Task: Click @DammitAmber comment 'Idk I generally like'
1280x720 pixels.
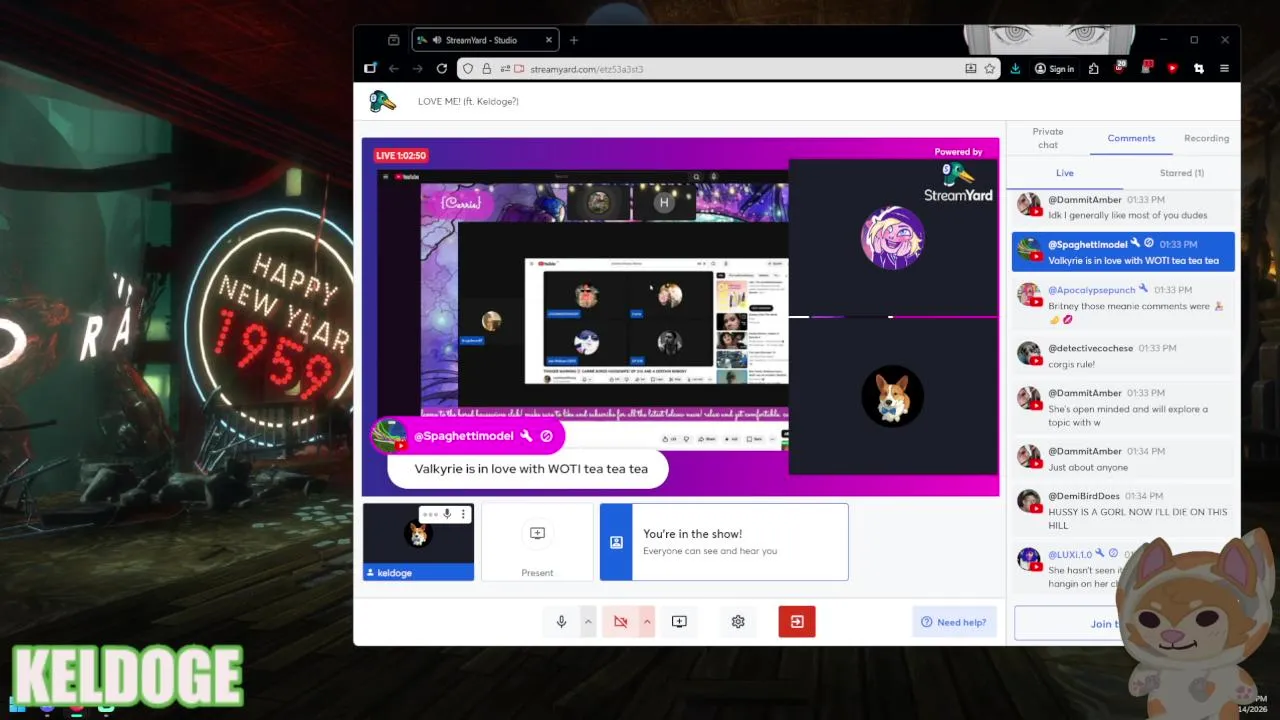Action: click(1123, 207)
